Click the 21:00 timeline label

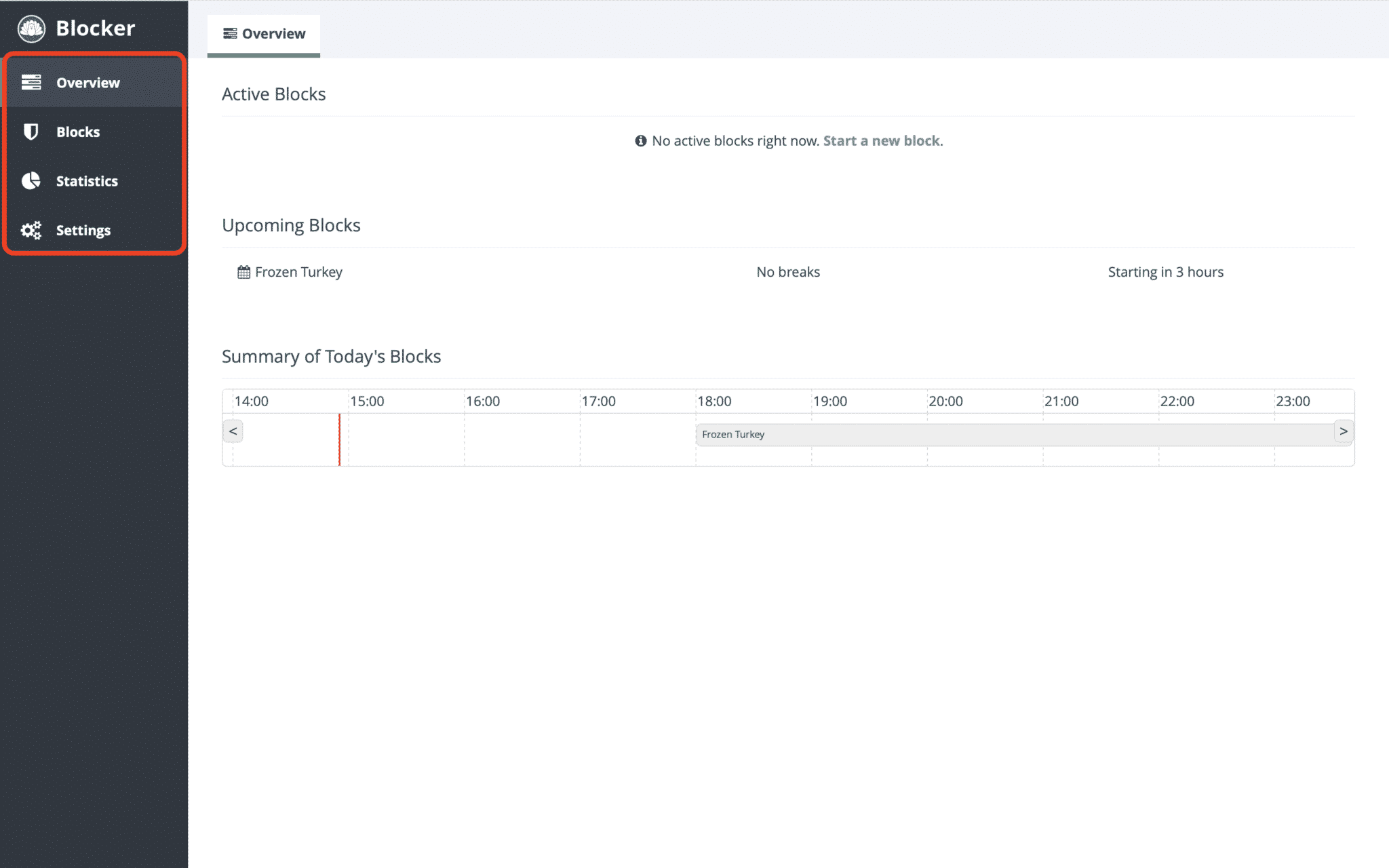click(1062, 401)
